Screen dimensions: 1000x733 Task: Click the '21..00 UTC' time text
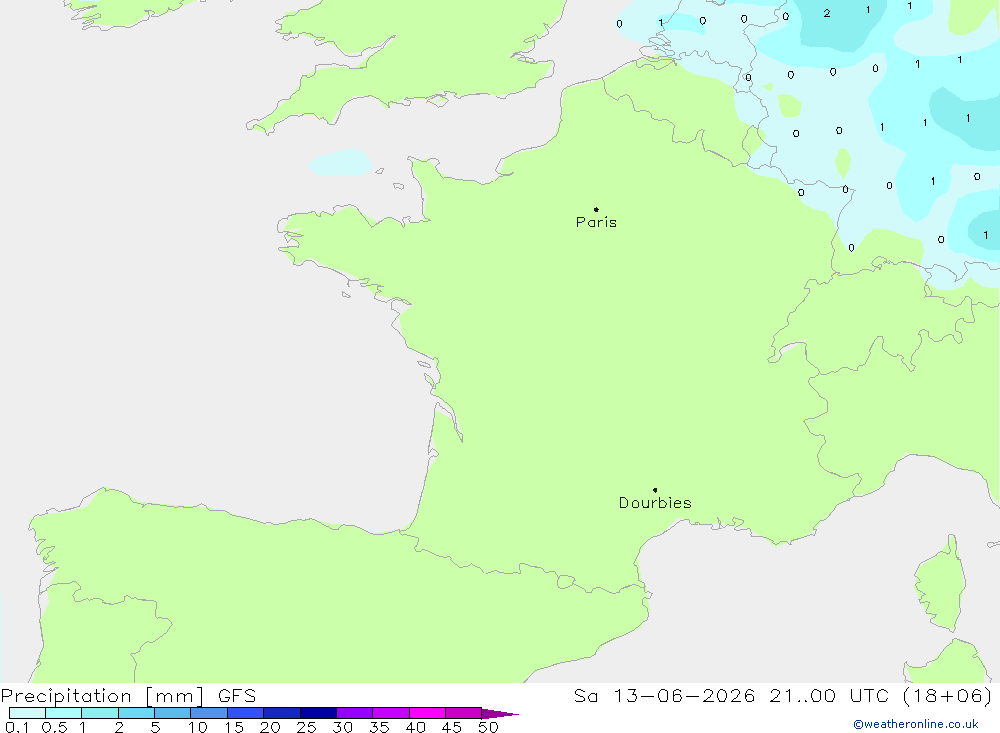[828, 696]
